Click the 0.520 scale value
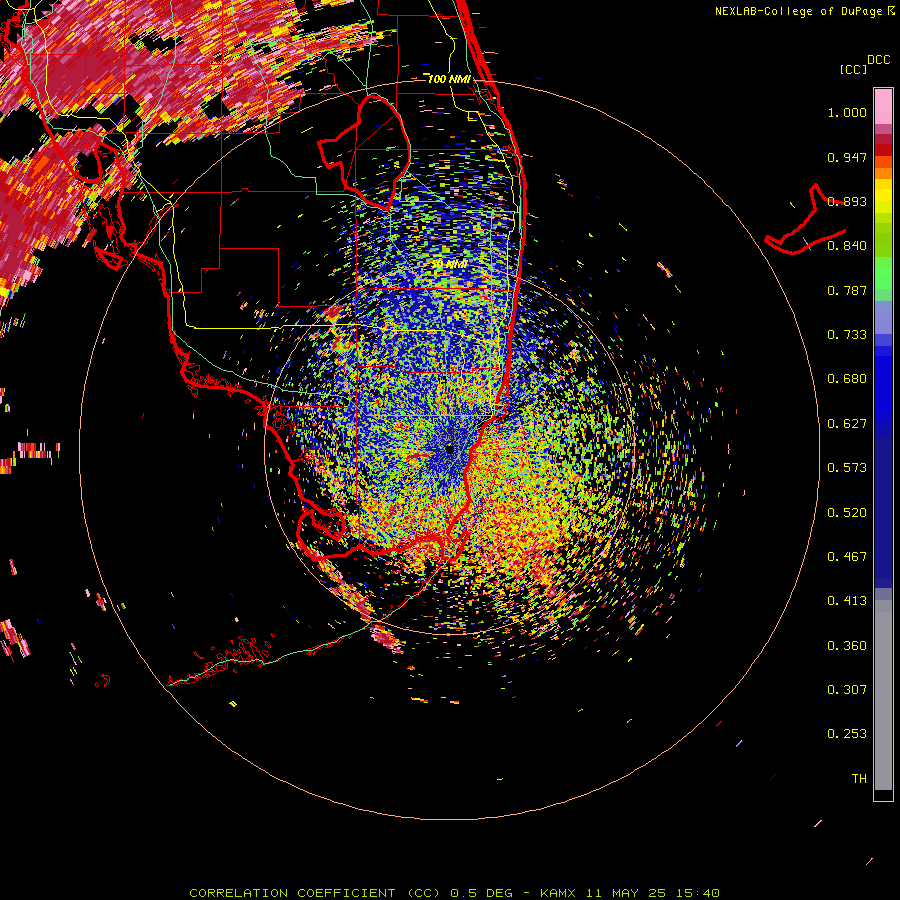 pos(847,513)
